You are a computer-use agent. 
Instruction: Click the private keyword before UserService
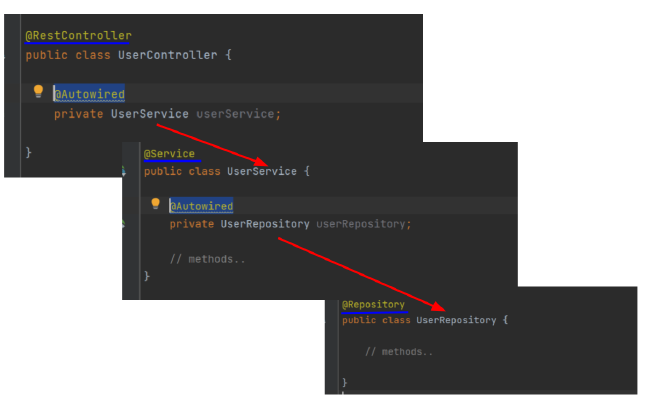(78, 114)
